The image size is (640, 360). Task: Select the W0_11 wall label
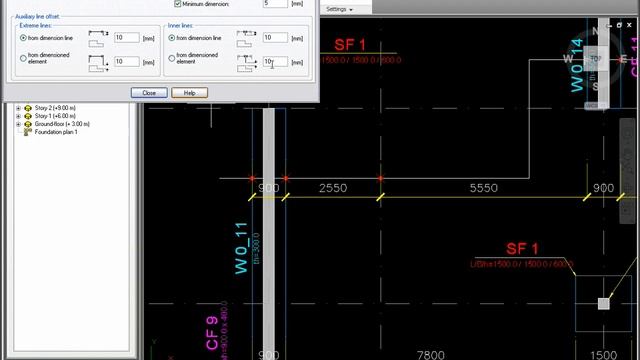241,248
